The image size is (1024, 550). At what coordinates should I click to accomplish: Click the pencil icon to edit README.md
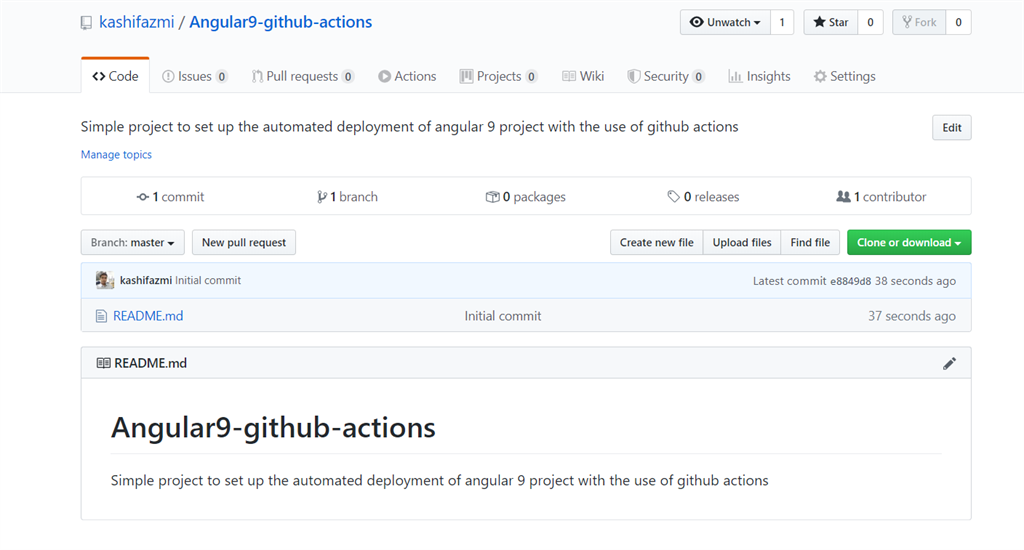pyautogui.click(x=949, y=363)
